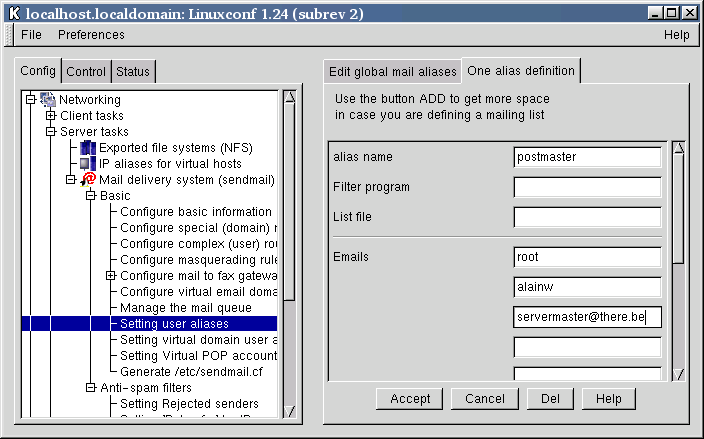The width and height of the screenshot is (704, 439).
Task: Click the Networking tree icon
Action: pyautogui.click(x=48, y=99)
